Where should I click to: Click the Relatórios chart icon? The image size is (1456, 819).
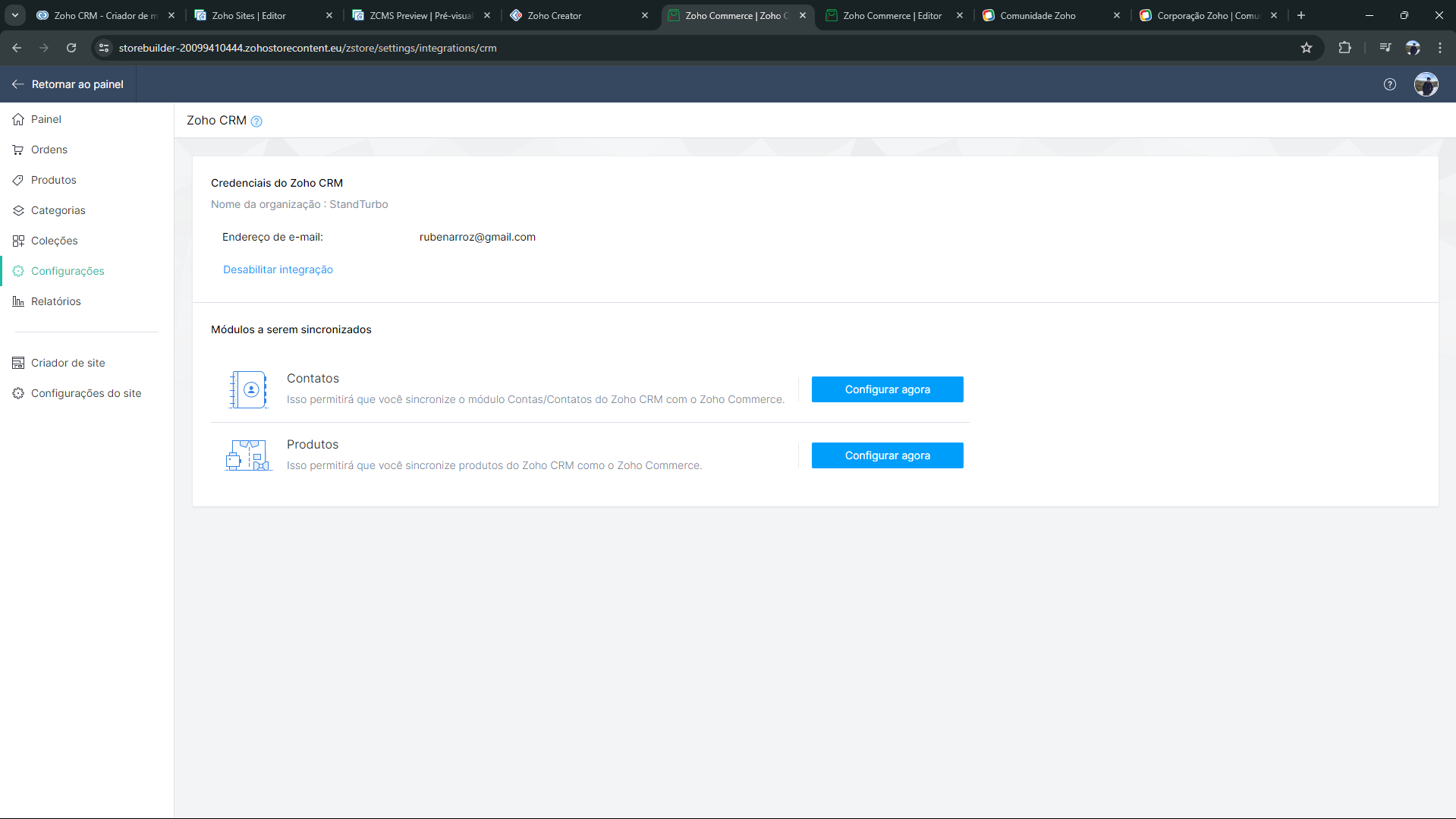(x=18, y=301)
